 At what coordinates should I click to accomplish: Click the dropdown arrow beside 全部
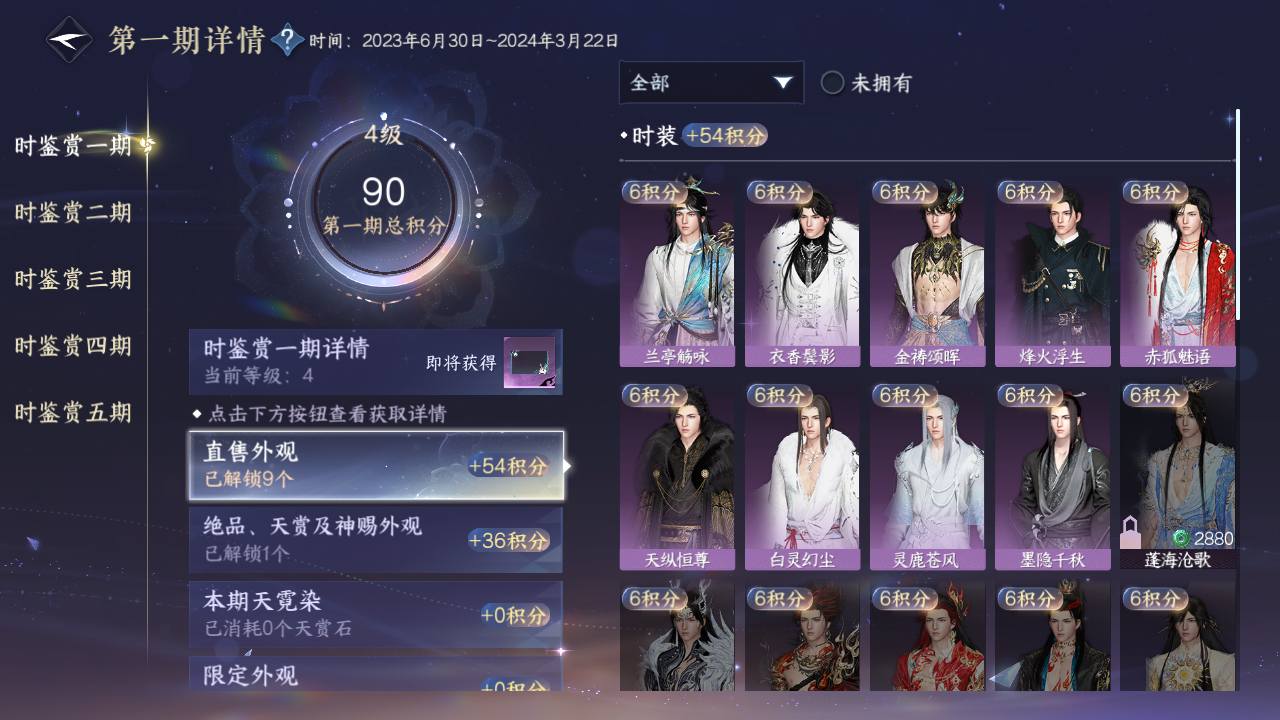tap(782, 83)
